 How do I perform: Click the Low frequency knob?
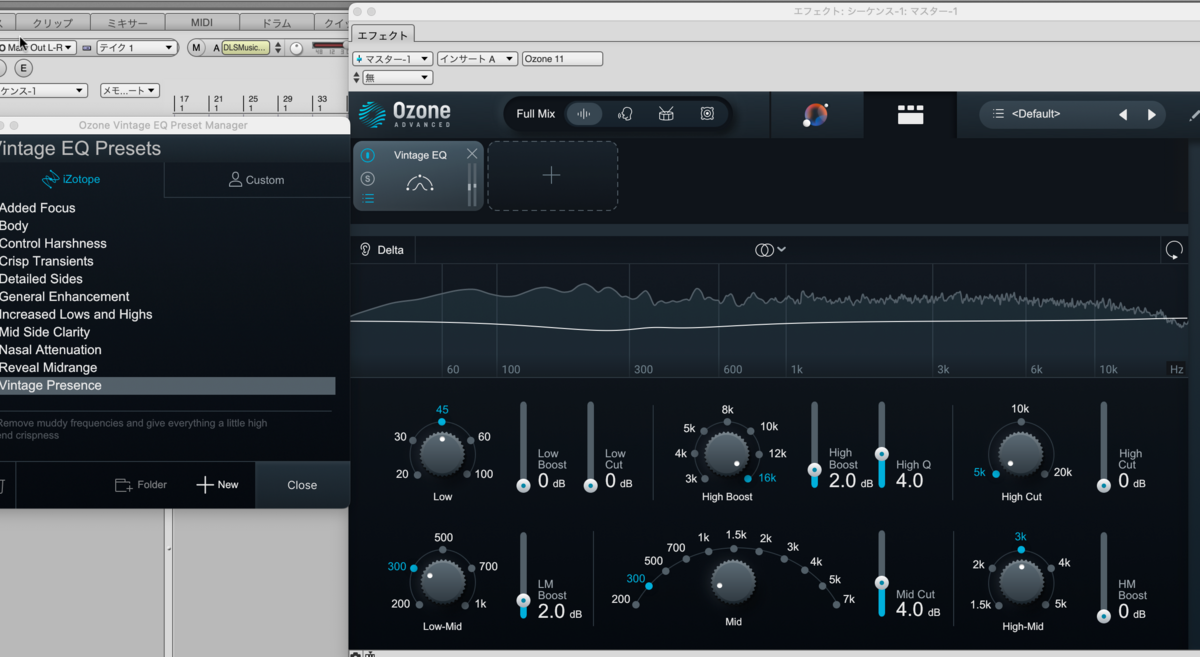[x=442, y=454]
